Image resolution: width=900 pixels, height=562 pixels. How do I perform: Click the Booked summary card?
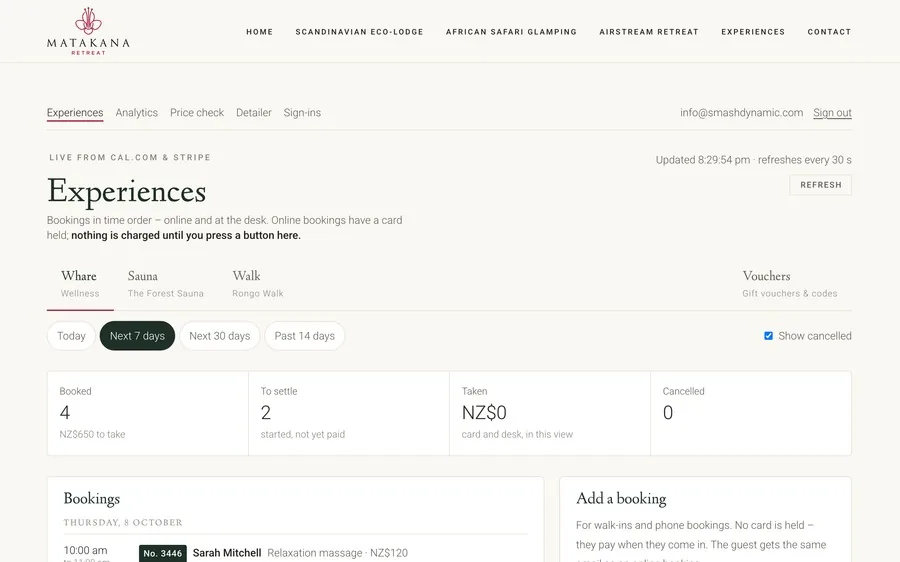148,413
